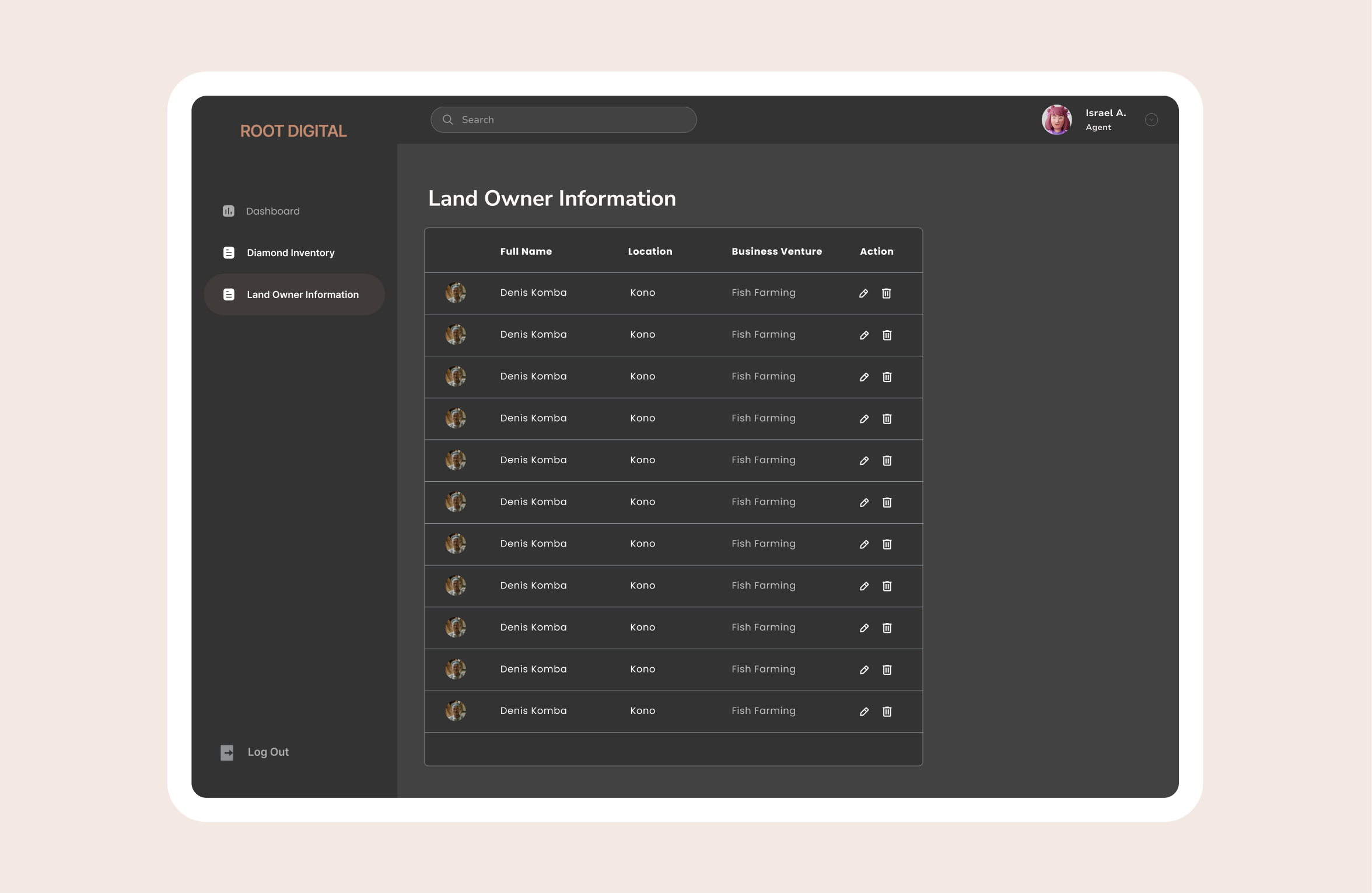
Task: Delete the first Denis Komba row
Action: click(886, 293)
